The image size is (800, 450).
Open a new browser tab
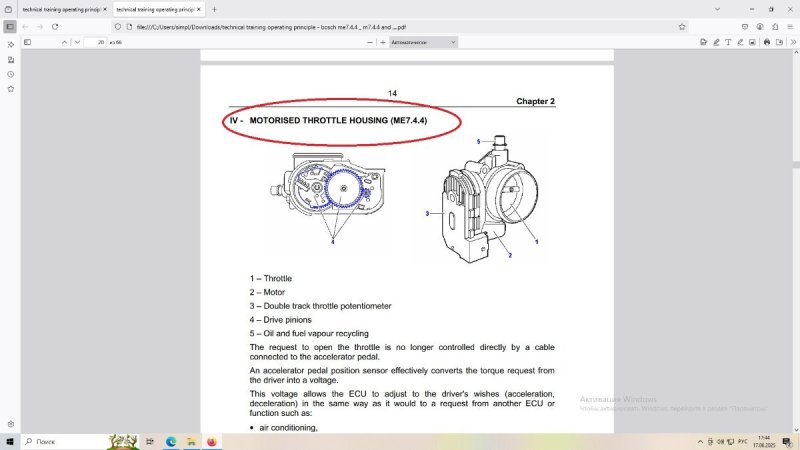(x=214, y=9)
